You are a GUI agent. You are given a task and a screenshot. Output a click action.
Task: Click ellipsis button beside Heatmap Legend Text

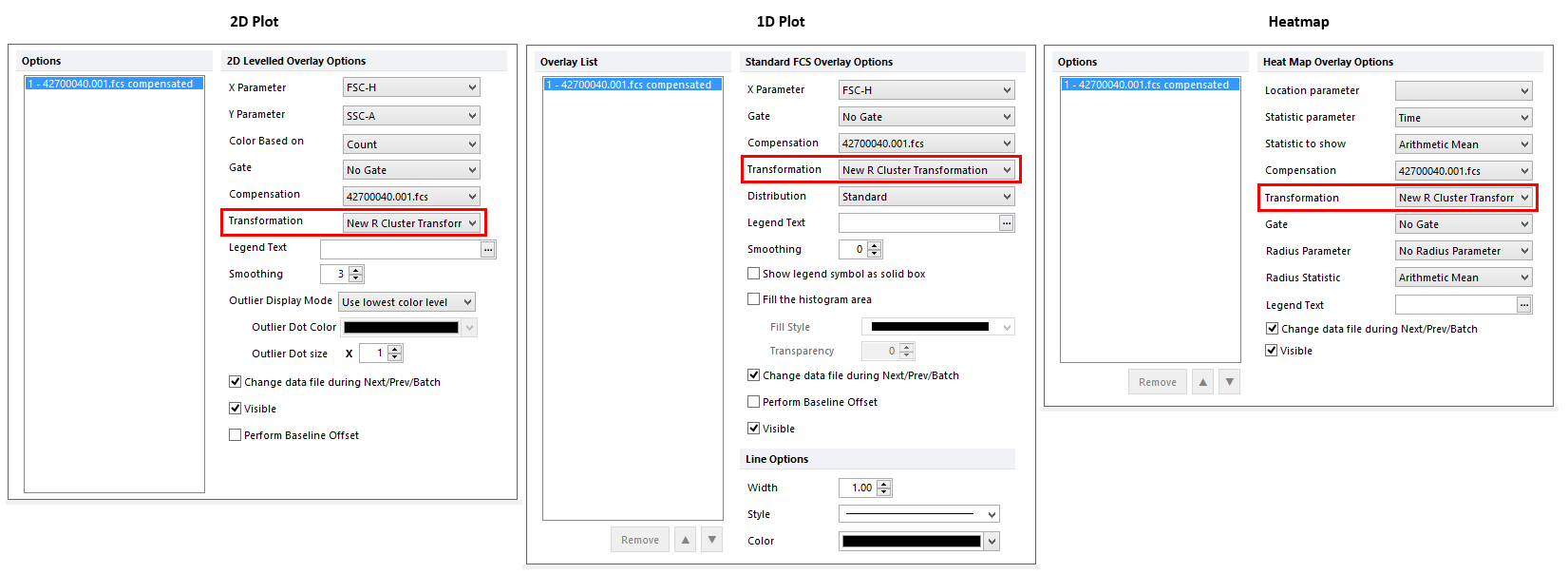1523,305
